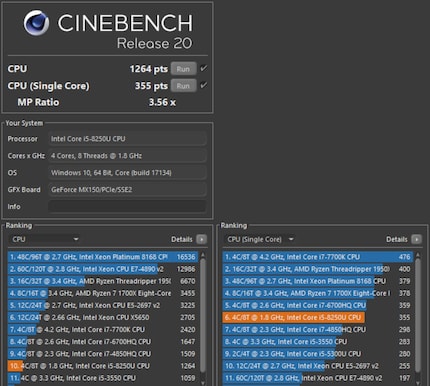The height and width of the screenshot is (386, 430).
Task: Open Details arrow in CPU ranking panel
Action: click(201, 239)
